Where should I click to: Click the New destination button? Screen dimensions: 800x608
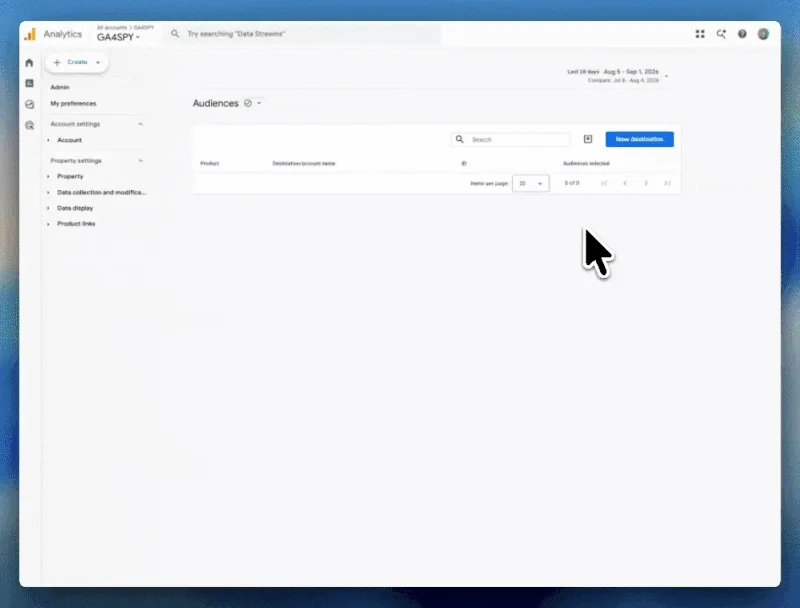640,139
